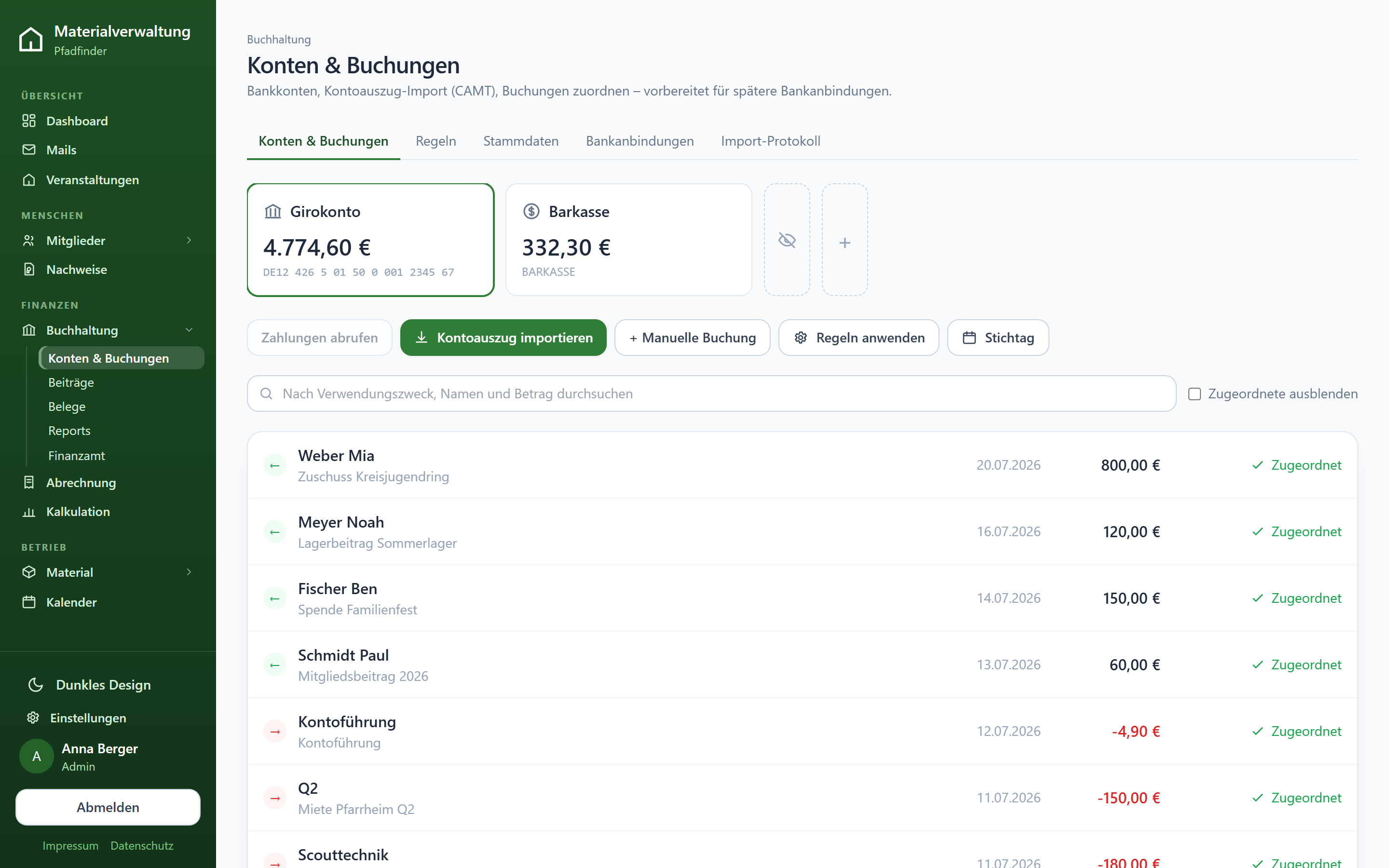Click the Einstellungen gear icon
Image resolution: width=1389 pixels, height=868 pixels.
point(33,718)
